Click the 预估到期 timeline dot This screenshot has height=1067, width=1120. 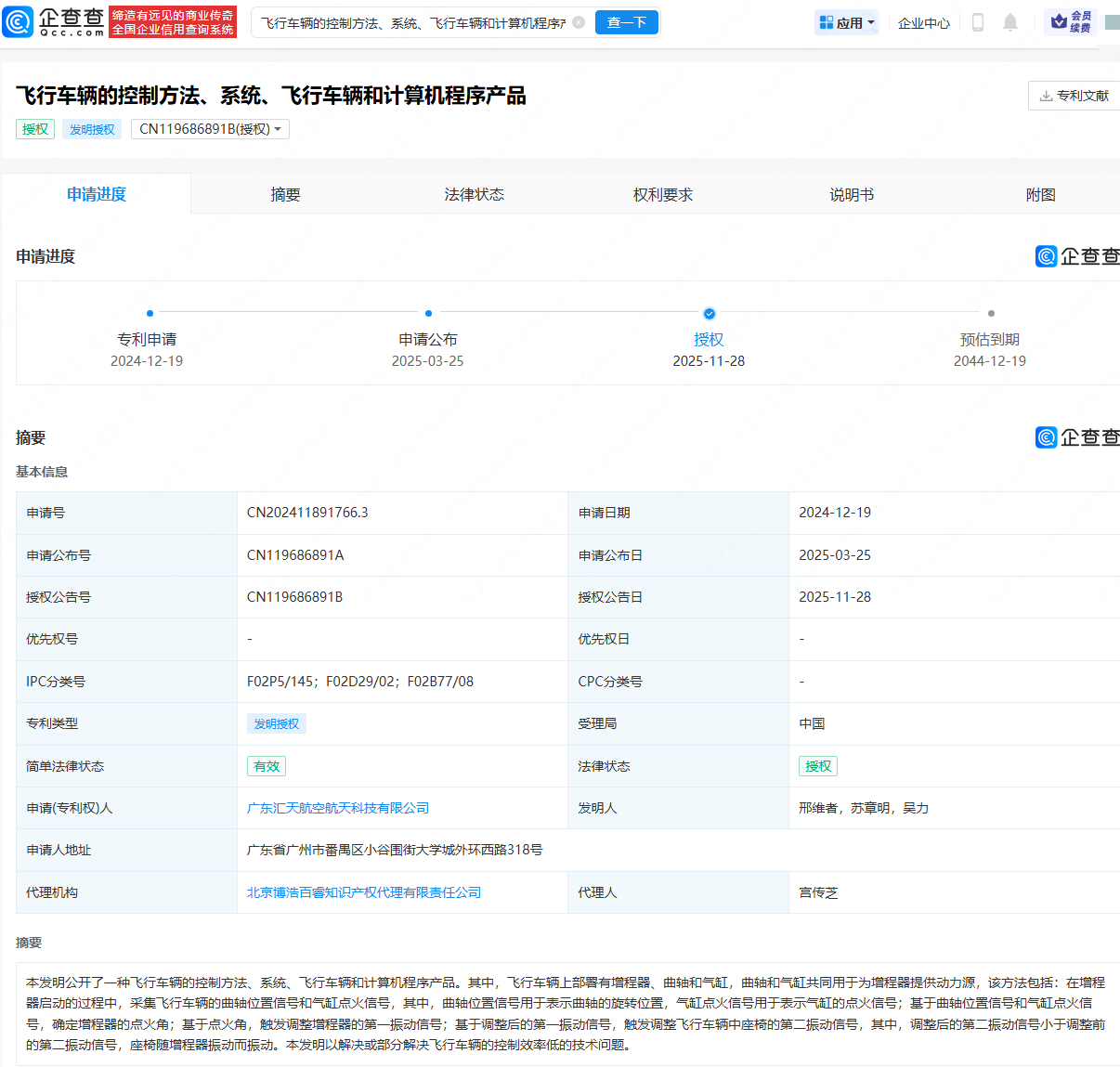[991, 314]
